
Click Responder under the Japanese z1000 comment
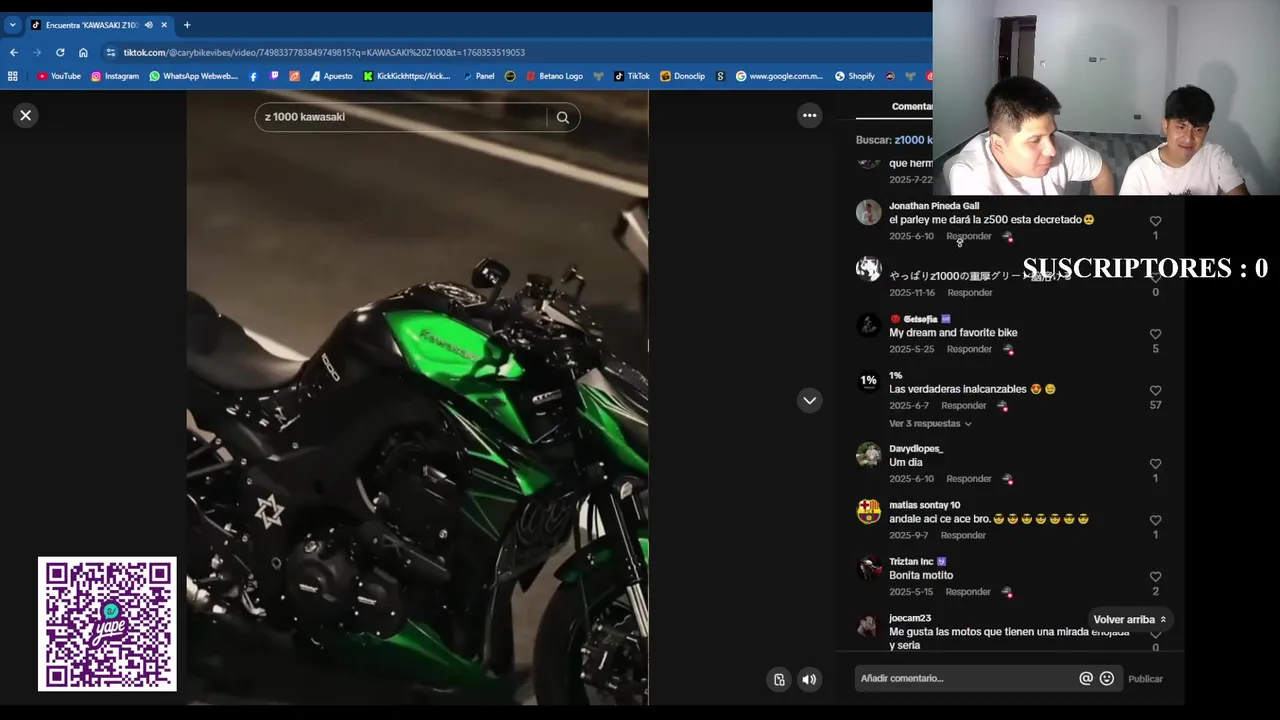coord(970,293)
